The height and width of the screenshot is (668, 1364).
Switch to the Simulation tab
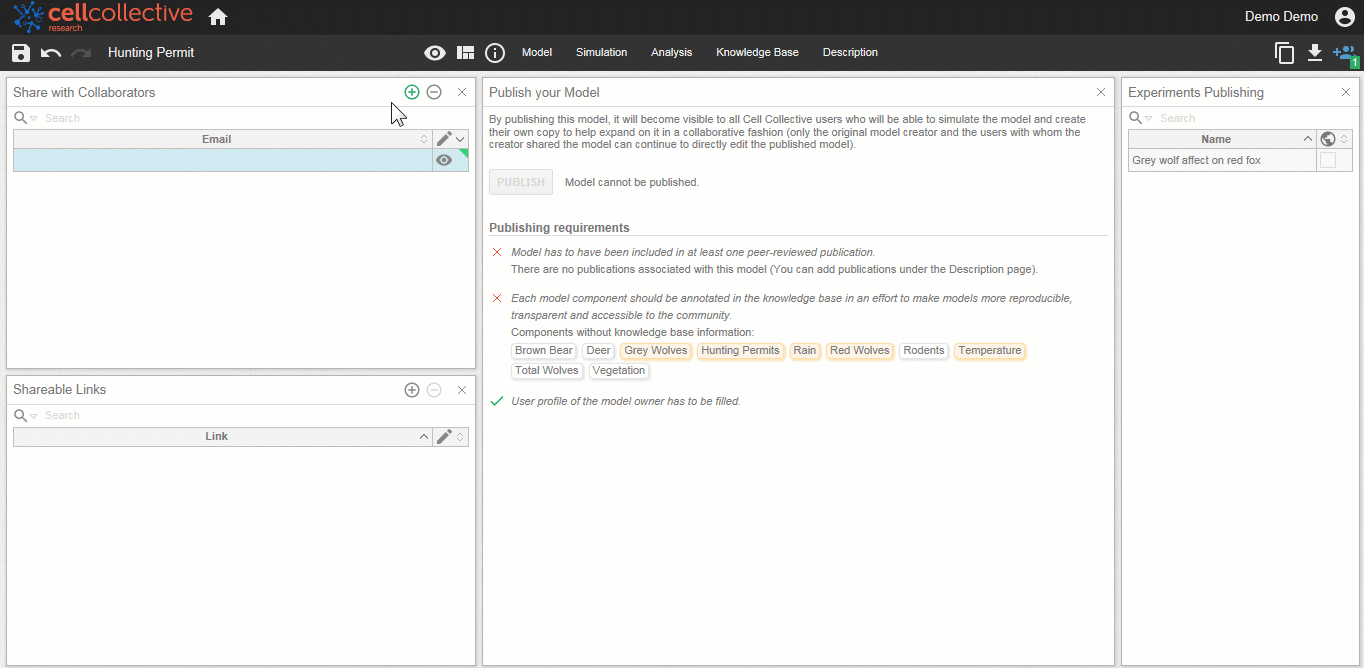click(x=602, y=52)
